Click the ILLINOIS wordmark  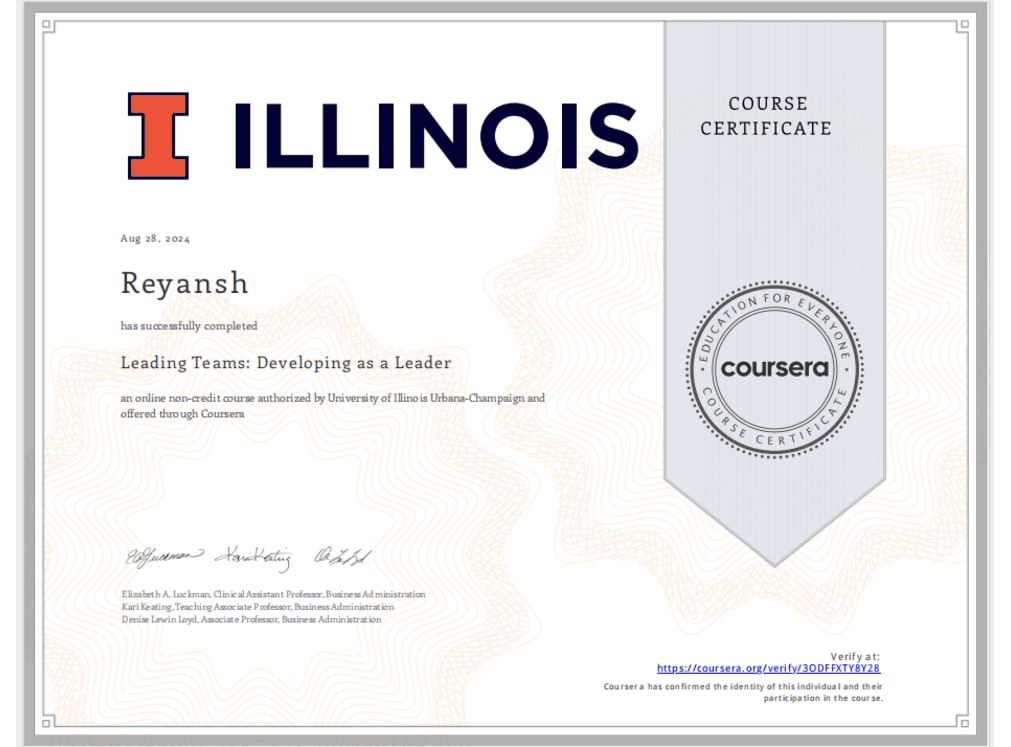[x=437, y=136]
